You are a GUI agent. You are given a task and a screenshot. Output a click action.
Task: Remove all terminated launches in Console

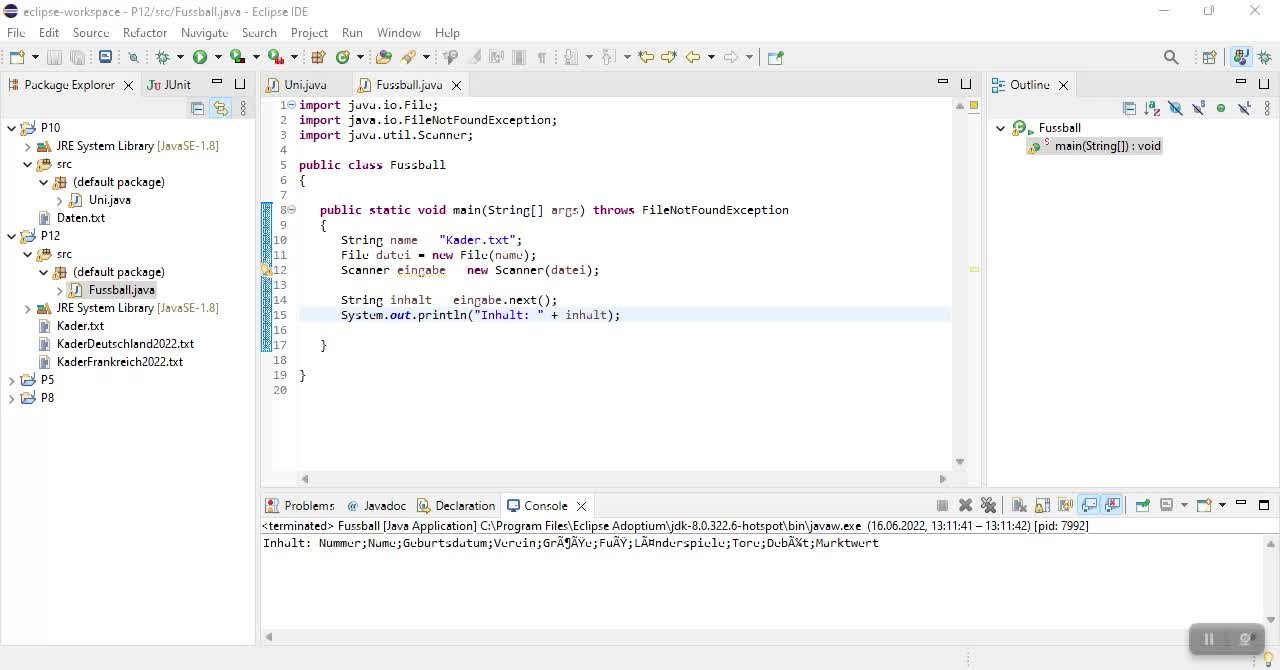989,505
